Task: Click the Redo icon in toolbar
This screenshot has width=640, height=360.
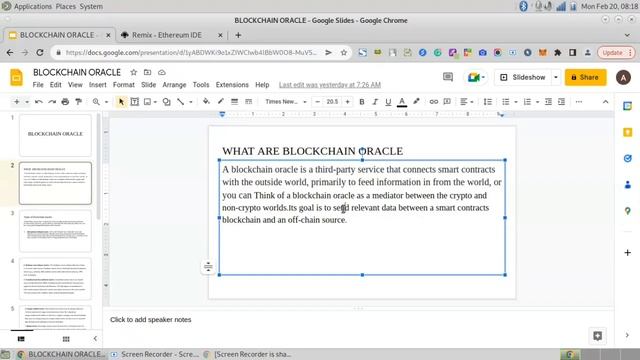Action: [52, 102]
